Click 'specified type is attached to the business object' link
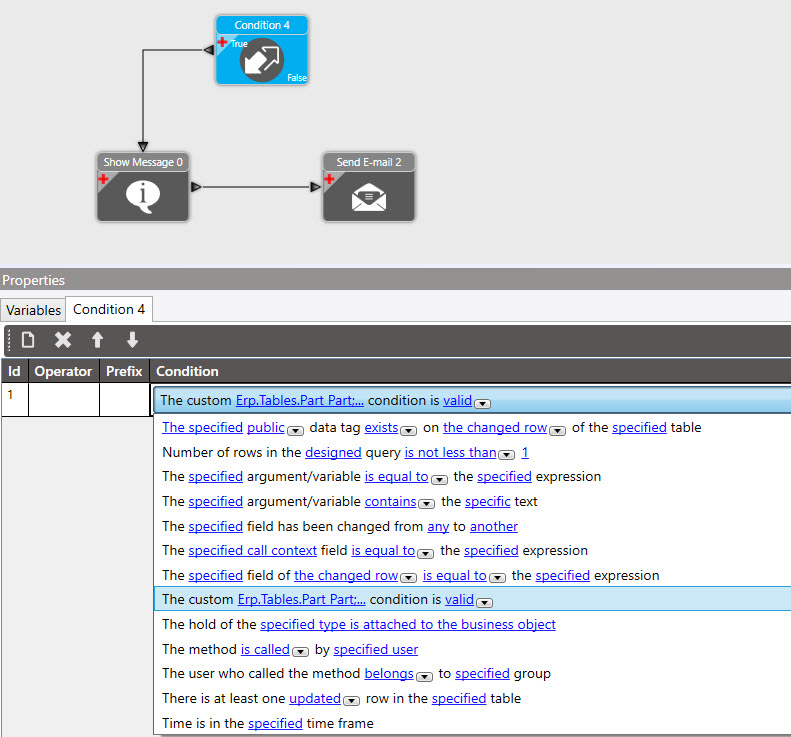 [408, 625]
